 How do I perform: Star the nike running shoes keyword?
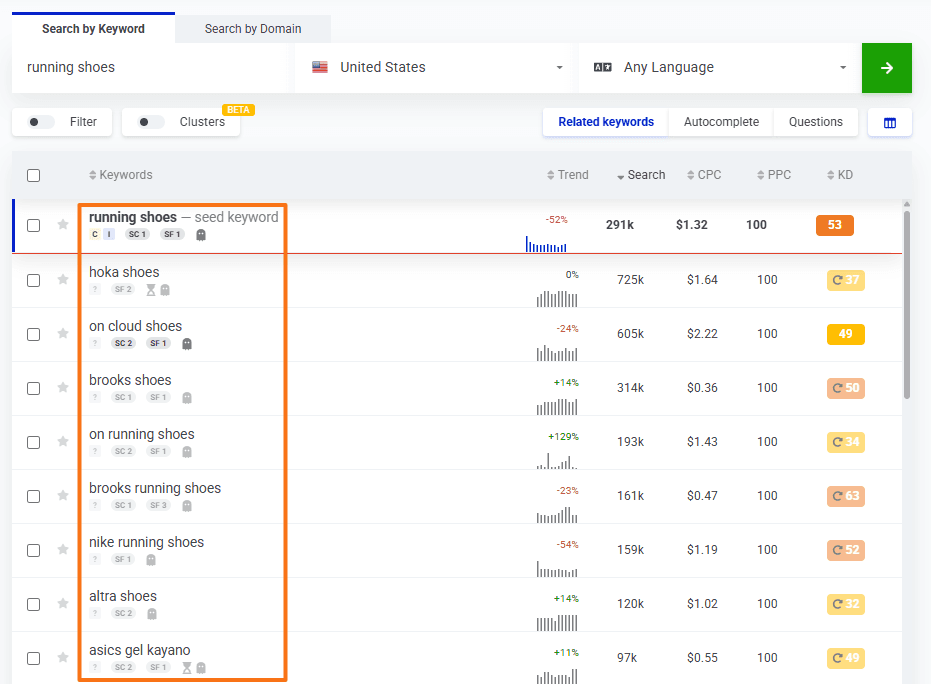63,550
